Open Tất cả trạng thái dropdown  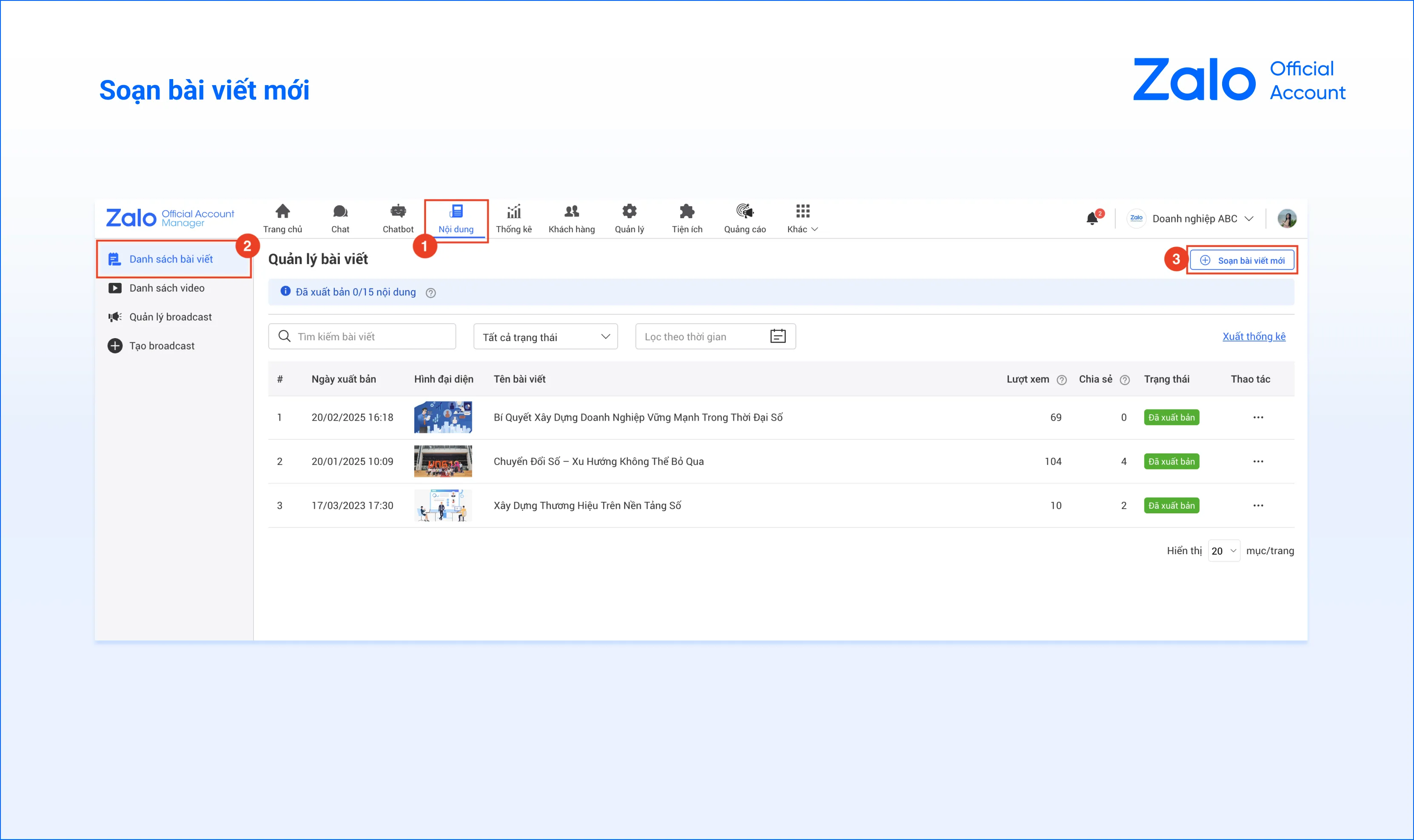(545, 337)
